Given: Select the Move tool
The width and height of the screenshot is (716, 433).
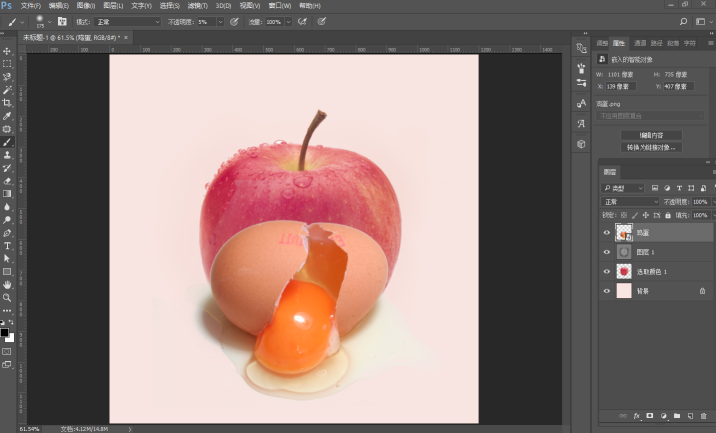Looking at the screenshot, I should [7, 51].
